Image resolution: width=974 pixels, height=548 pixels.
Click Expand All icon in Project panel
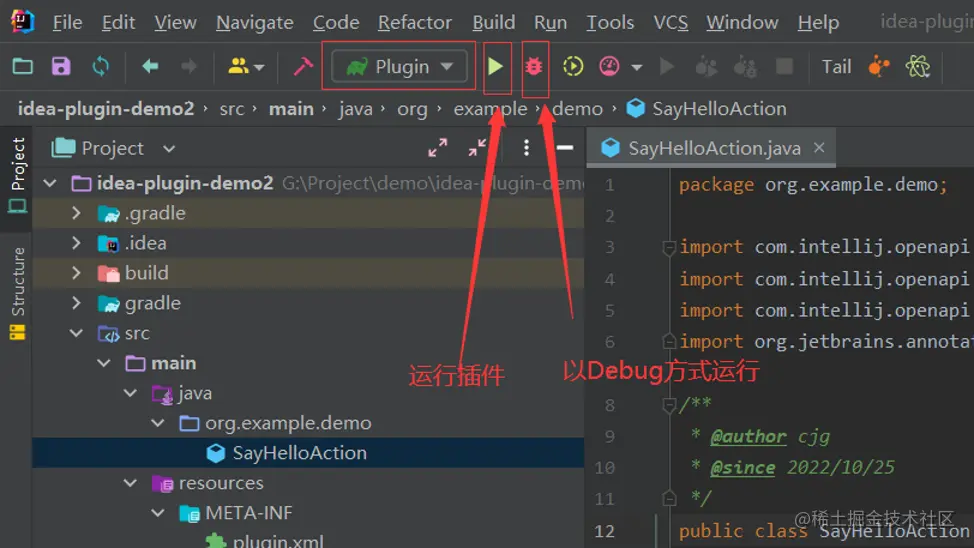point(437,148)
